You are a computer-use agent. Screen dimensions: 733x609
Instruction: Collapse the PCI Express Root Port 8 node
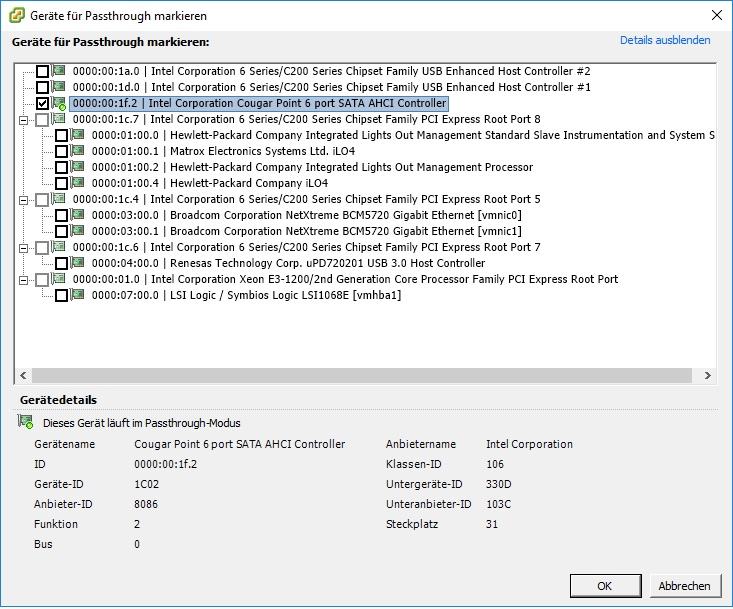coord(23,119)
